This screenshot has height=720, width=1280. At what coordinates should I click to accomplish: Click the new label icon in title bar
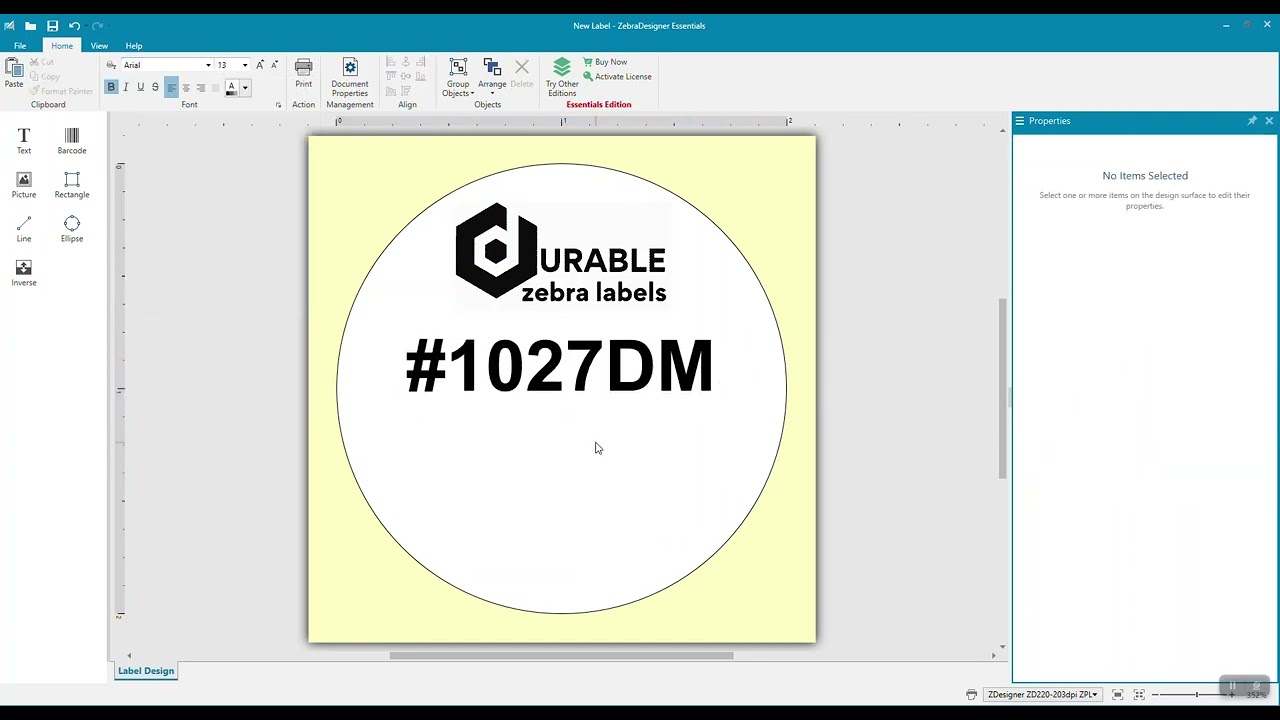(9, 26)
